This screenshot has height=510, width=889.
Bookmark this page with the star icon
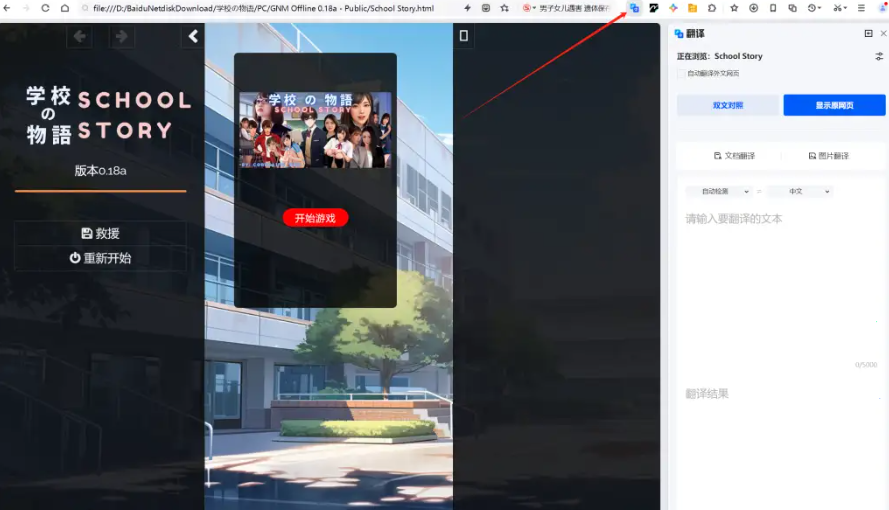click(734, 8)
